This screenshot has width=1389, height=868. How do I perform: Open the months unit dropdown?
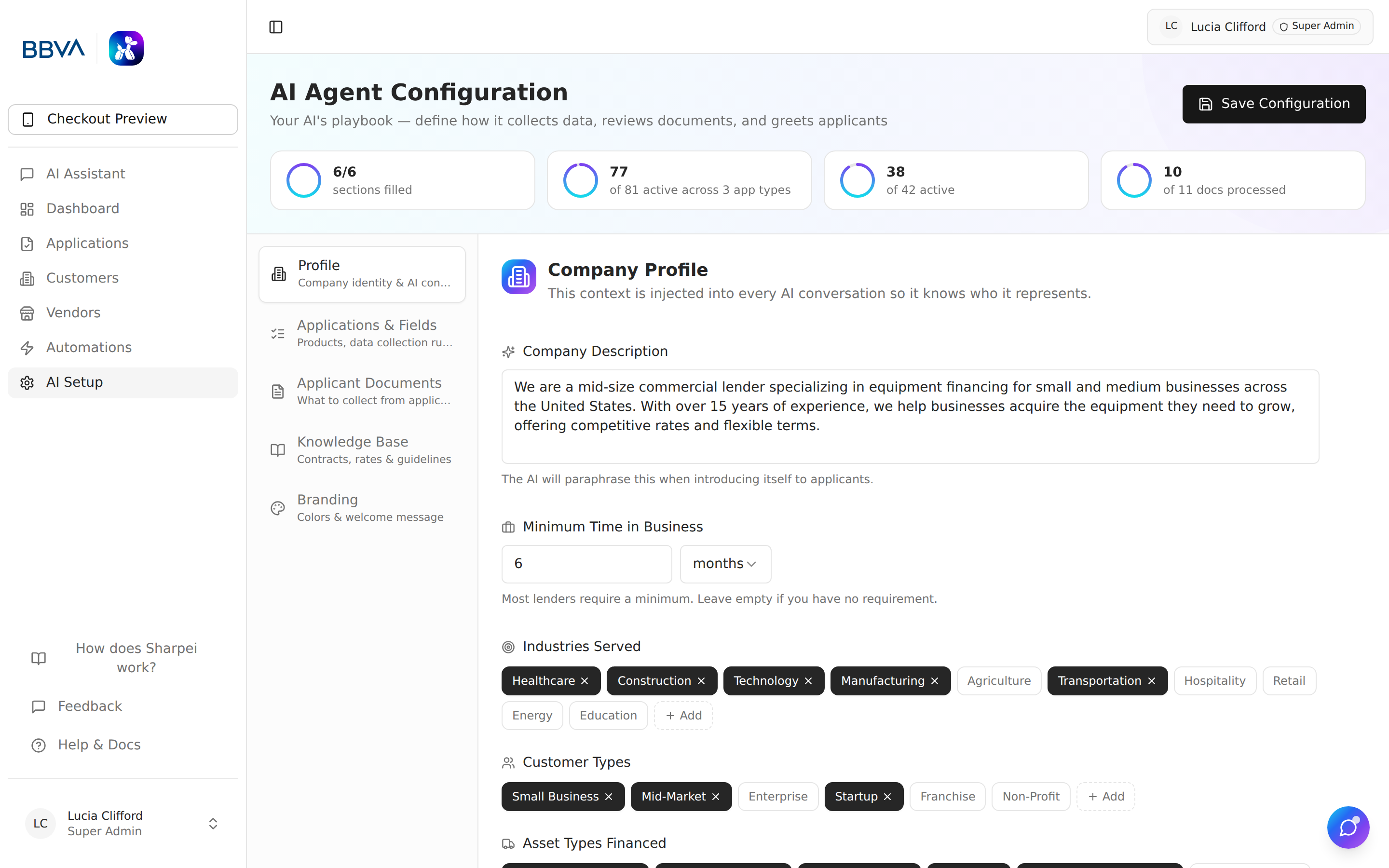pos(725,564)
